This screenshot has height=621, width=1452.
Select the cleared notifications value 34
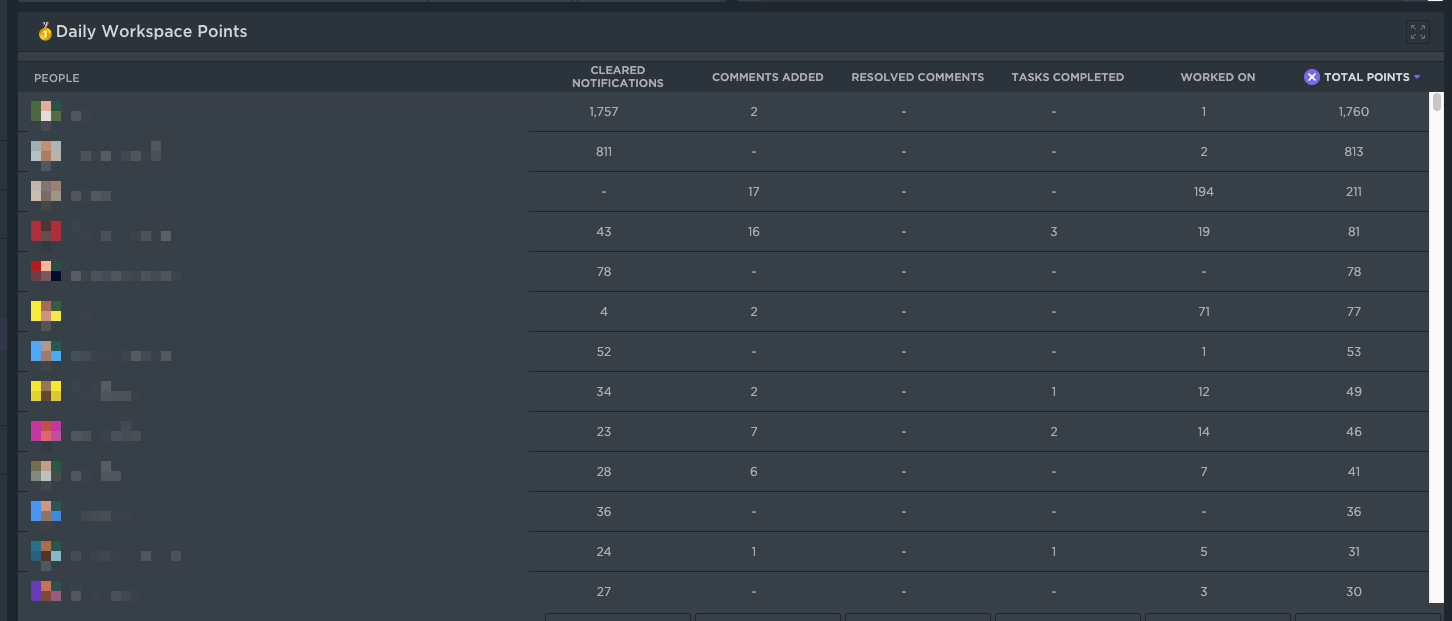point(604,392)
